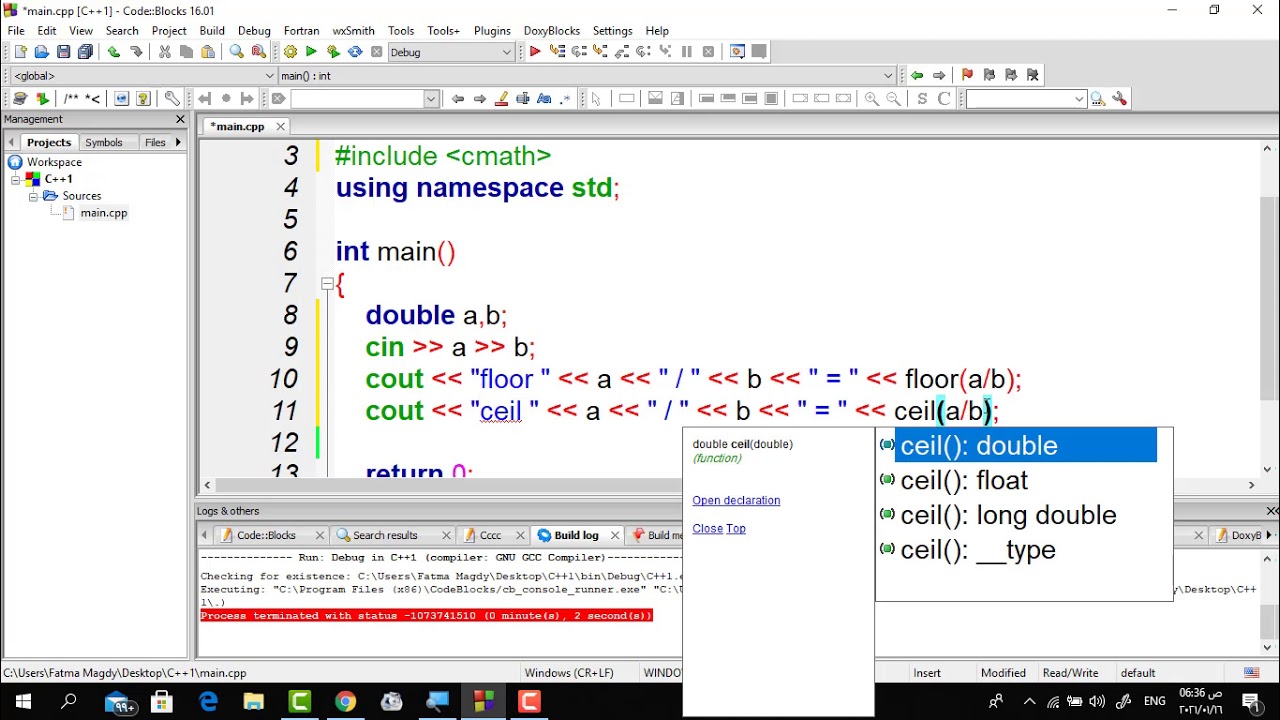Click the Rebuild icon

(x=355, y=52)
